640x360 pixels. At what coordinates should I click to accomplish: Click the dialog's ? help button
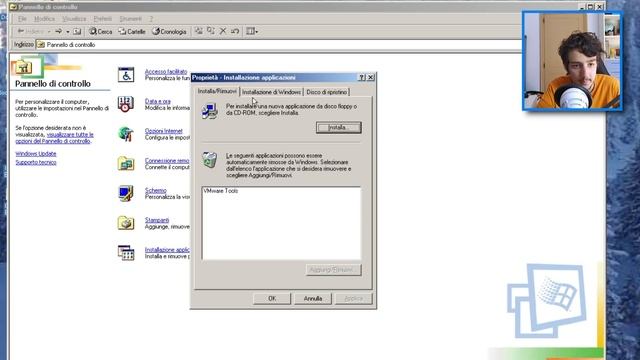(x=362, y=77)
